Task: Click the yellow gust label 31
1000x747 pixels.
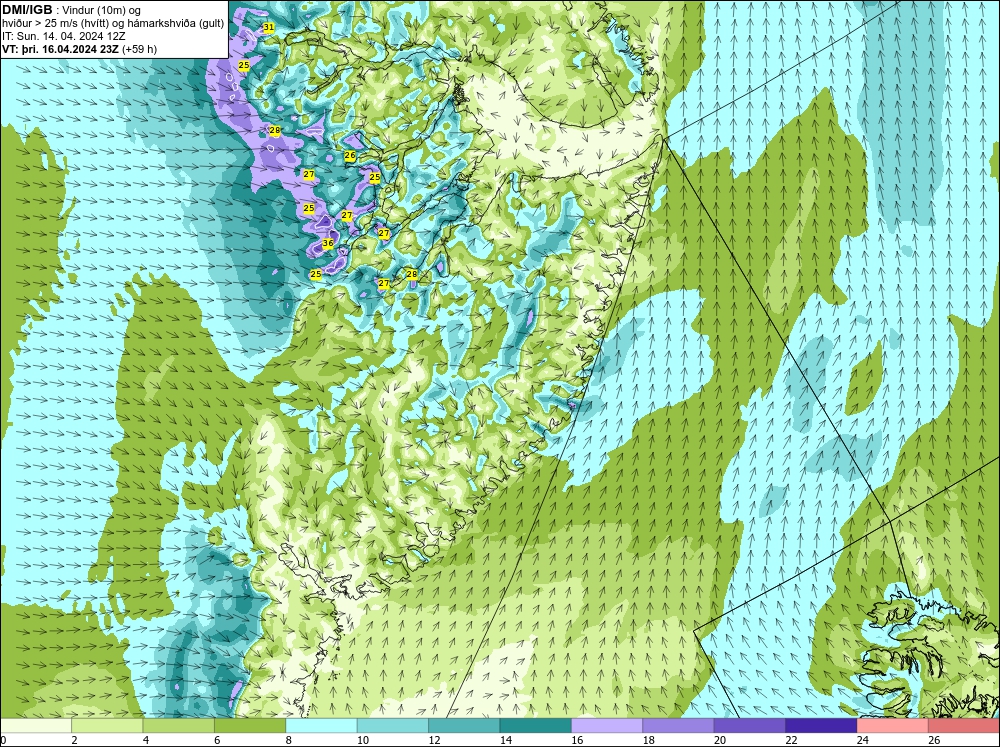Action: 268,27
